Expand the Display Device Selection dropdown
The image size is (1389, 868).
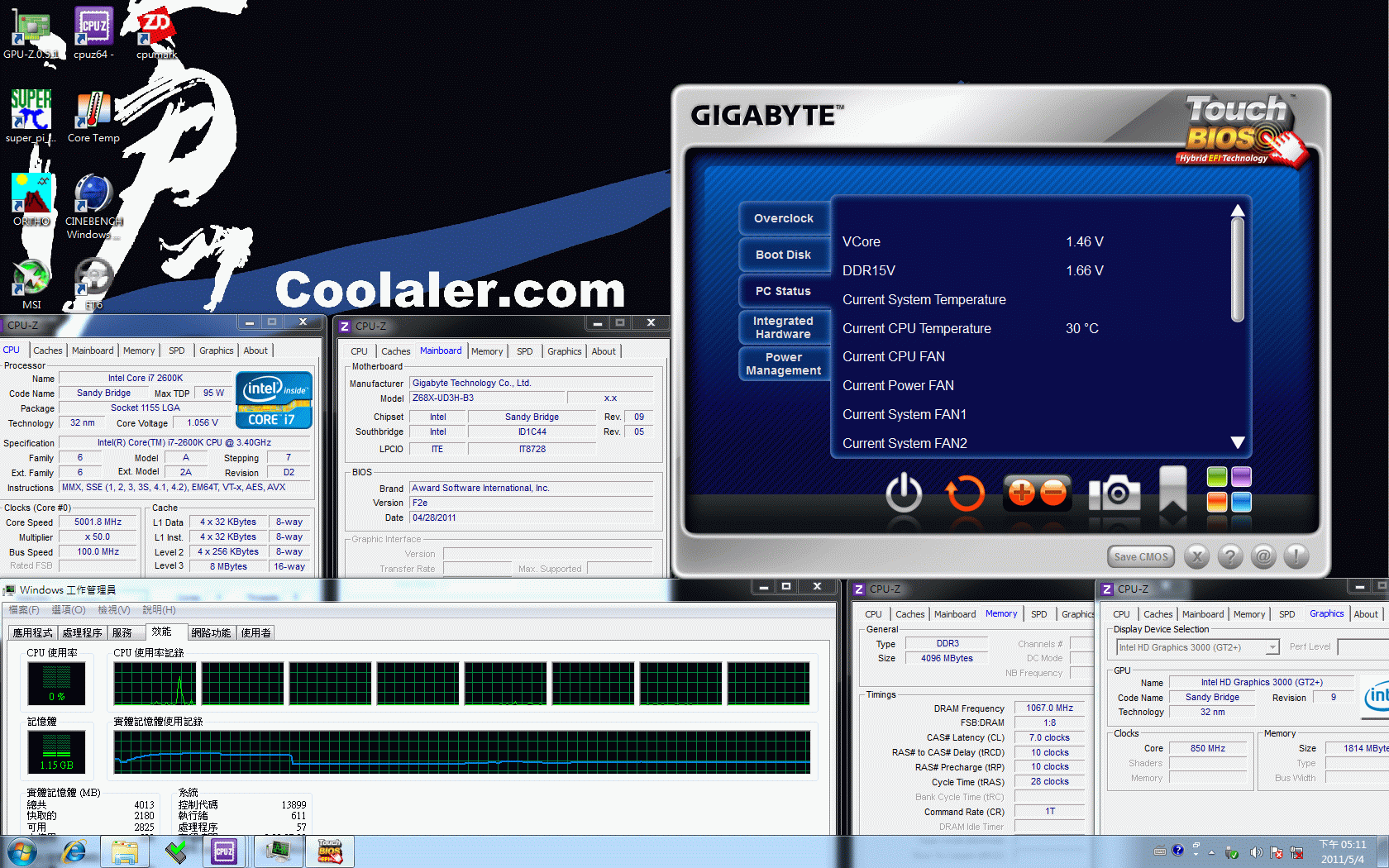(1272, 647)
